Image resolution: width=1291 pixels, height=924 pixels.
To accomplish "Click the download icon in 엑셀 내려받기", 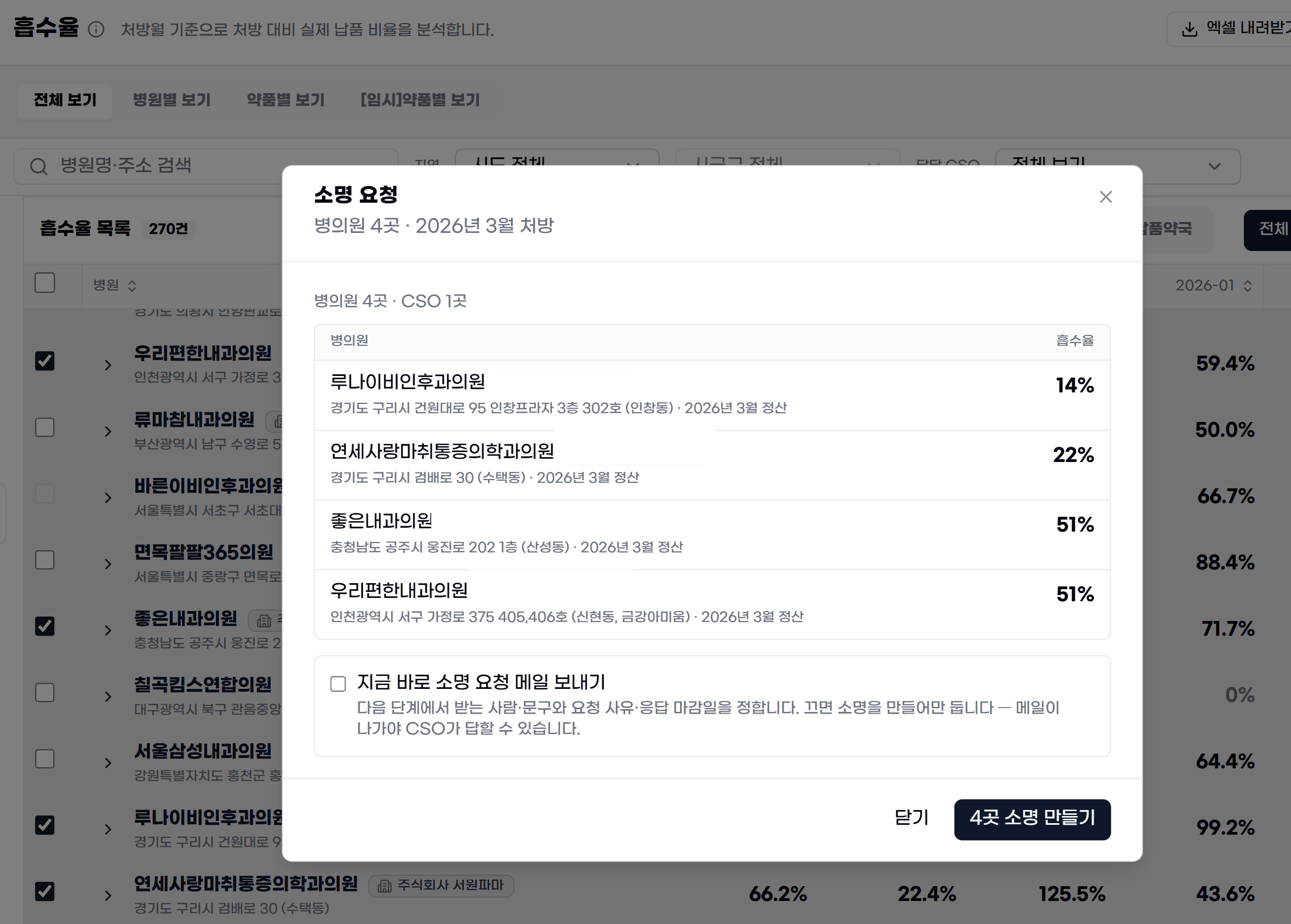I will pos(1189,29).
